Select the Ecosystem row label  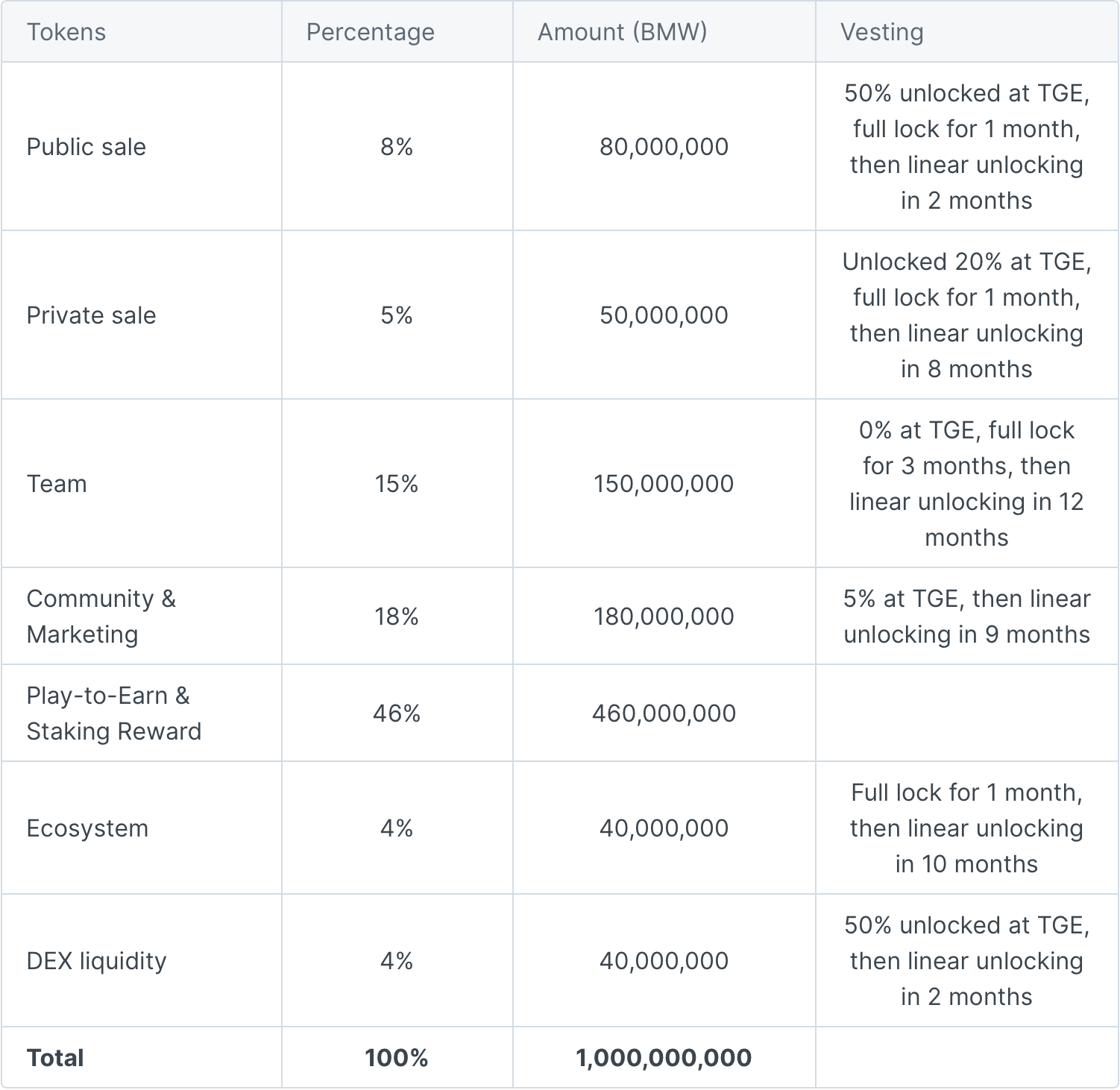88,828
